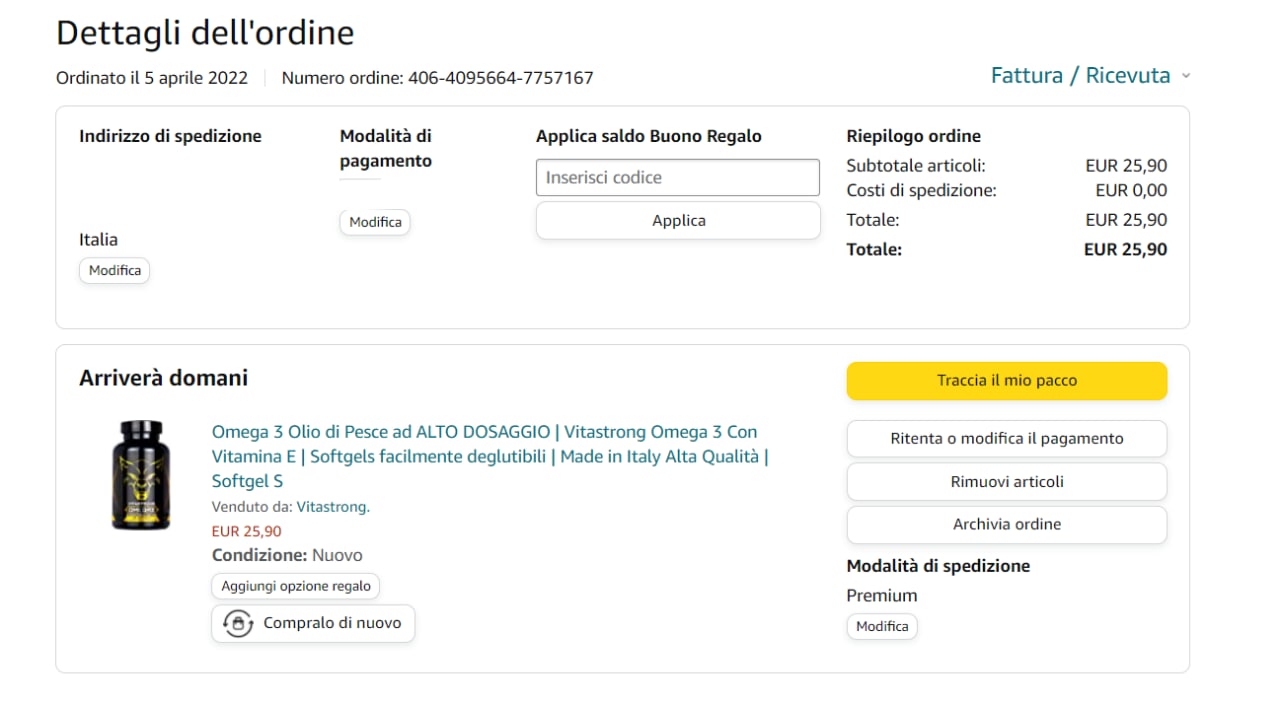Focus the Inserisci codice gift card field
Viewport: 1280px width, 702px height.
pyautogui.click(x=677, y=178)
